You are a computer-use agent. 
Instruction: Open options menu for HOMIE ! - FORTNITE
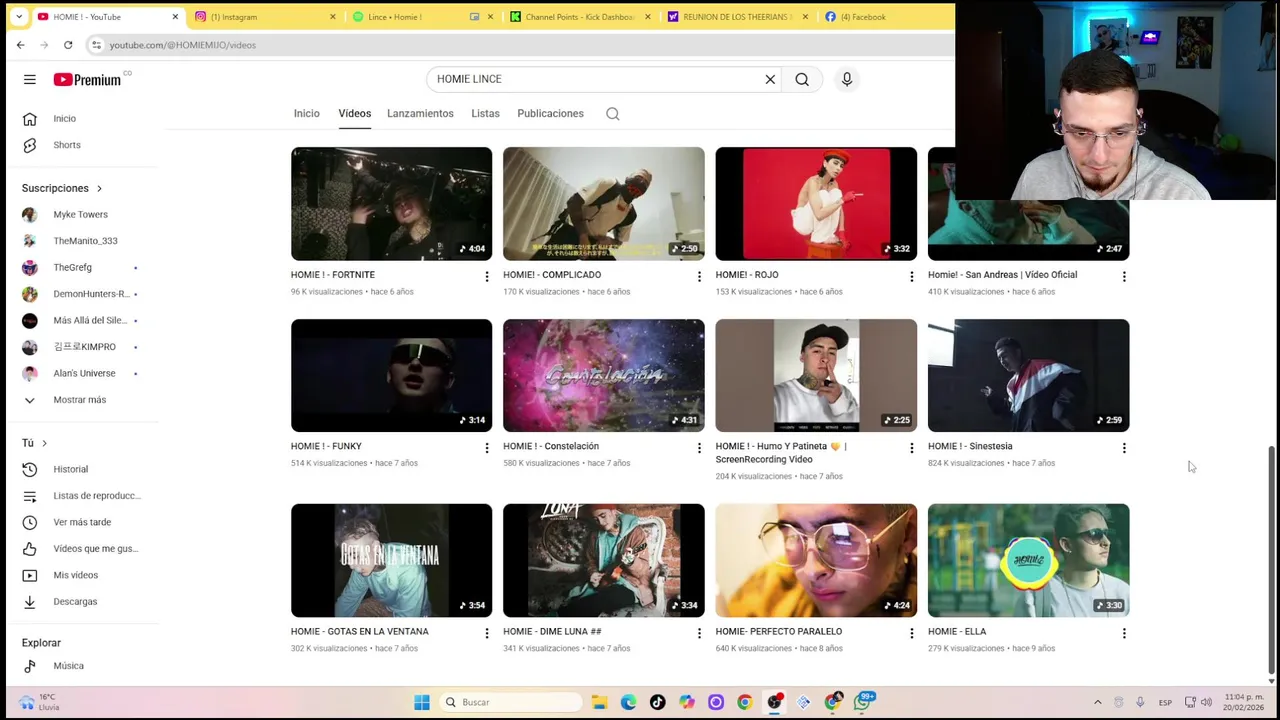487,276
